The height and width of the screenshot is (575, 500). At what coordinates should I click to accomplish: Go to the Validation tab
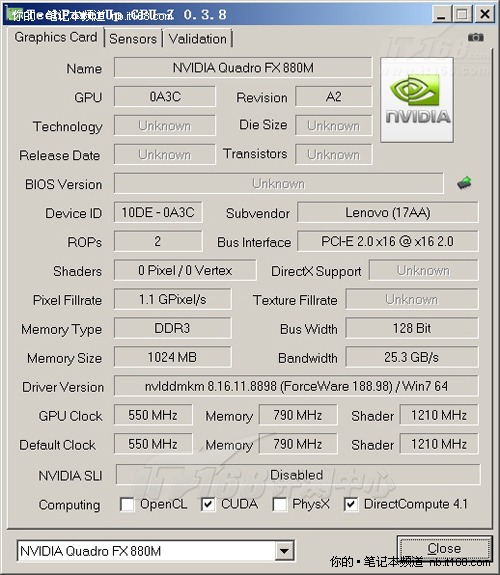point(197,39)
